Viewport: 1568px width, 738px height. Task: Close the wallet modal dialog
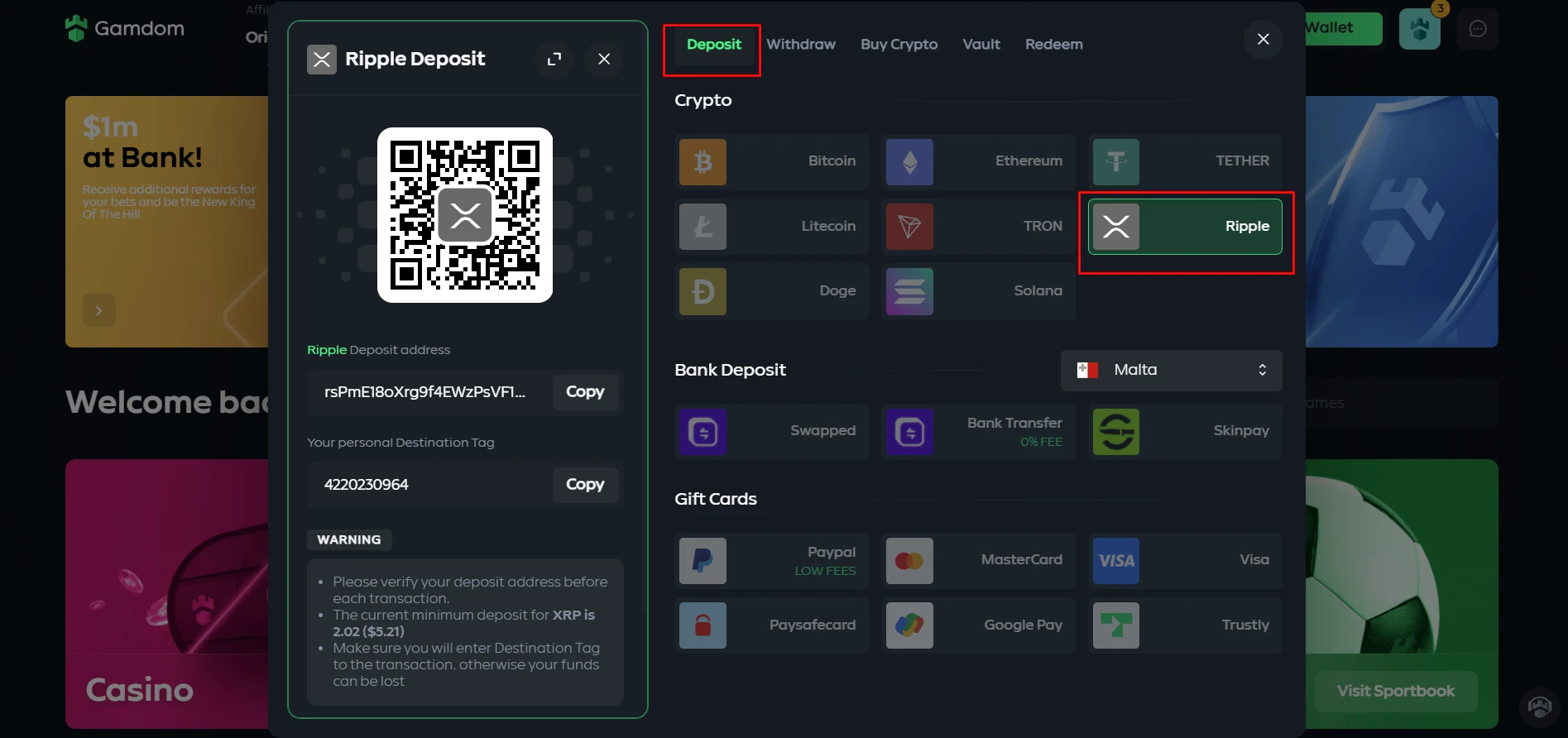pyautogui.click(x=1263, y=39)
